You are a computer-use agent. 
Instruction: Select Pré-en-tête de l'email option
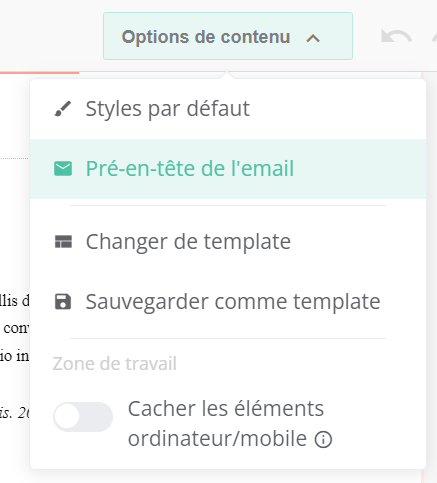(228, 169)
